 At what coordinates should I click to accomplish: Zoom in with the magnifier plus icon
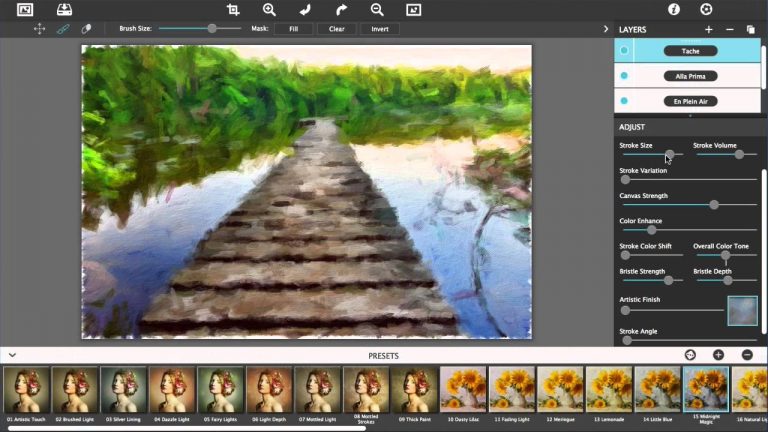269,10
